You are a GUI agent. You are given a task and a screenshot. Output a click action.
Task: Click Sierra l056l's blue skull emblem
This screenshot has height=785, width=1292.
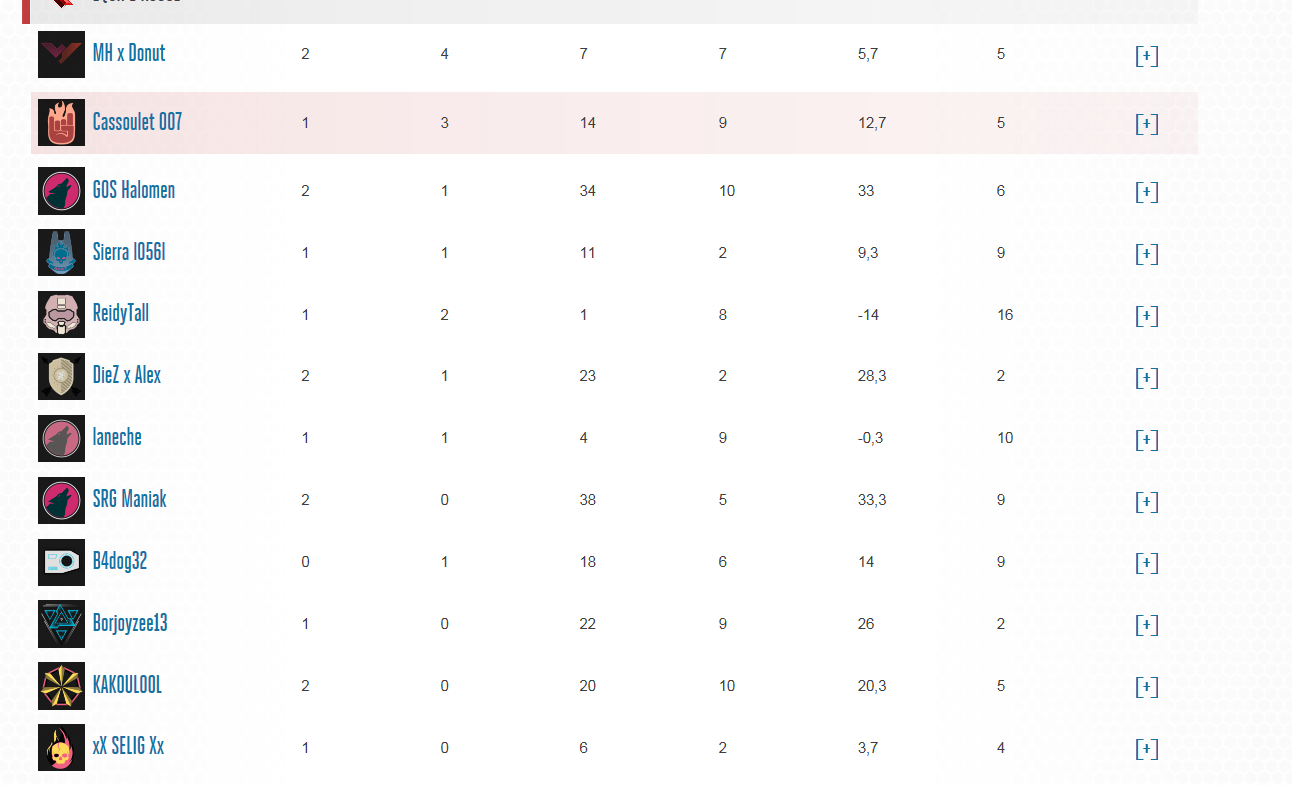coord(61,253)
